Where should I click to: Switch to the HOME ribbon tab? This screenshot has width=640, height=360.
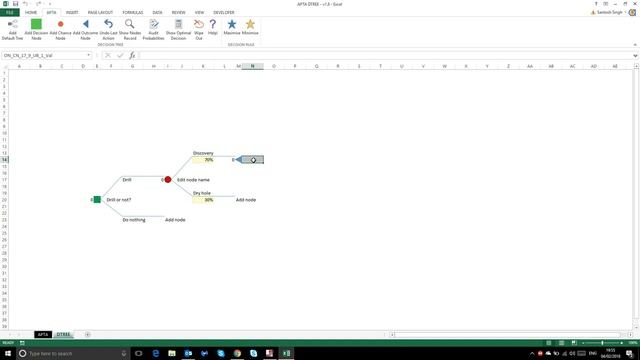pos(31,13)
